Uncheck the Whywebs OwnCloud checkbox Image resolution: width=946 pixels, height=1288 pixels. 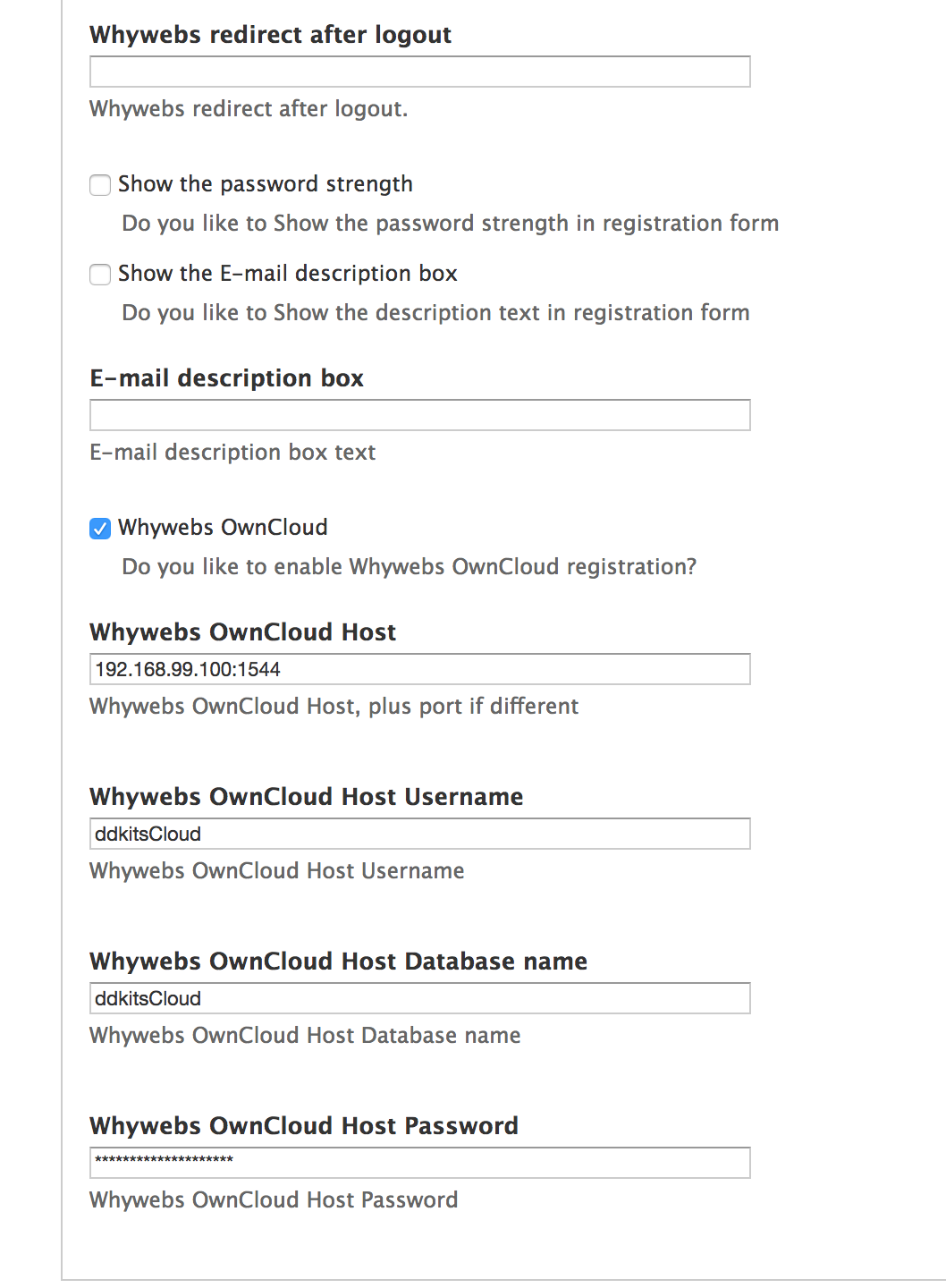(x=100, y=529)
